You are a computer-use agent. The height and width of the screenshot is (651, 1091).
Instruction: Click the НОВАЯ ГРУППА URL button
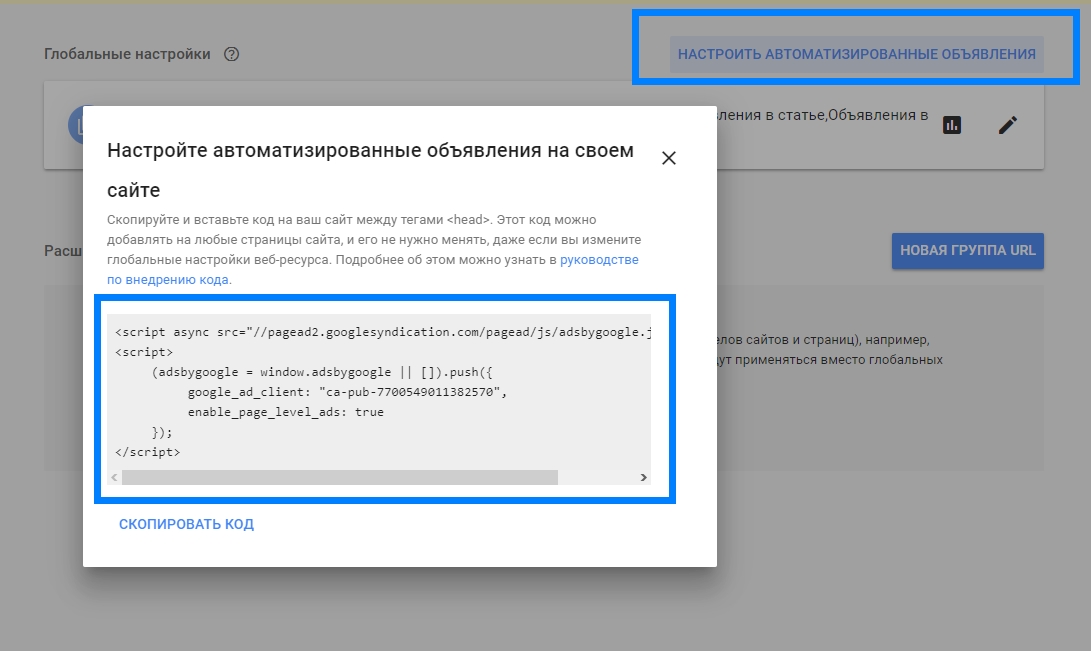pyautogui.click(x=968, y=250)
